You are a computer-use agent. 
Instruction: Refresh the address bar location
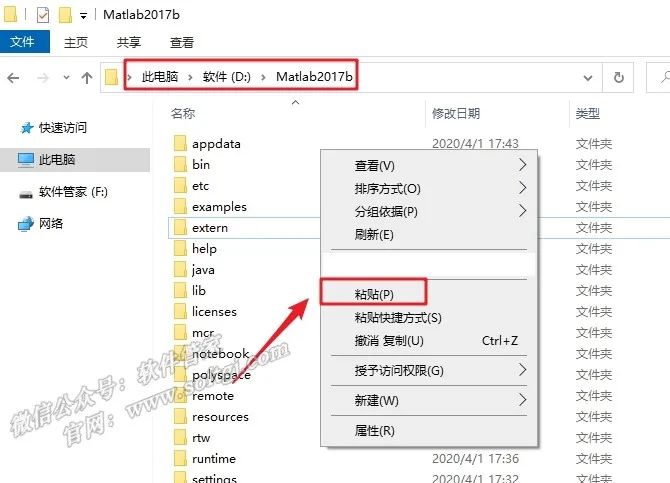618,78
